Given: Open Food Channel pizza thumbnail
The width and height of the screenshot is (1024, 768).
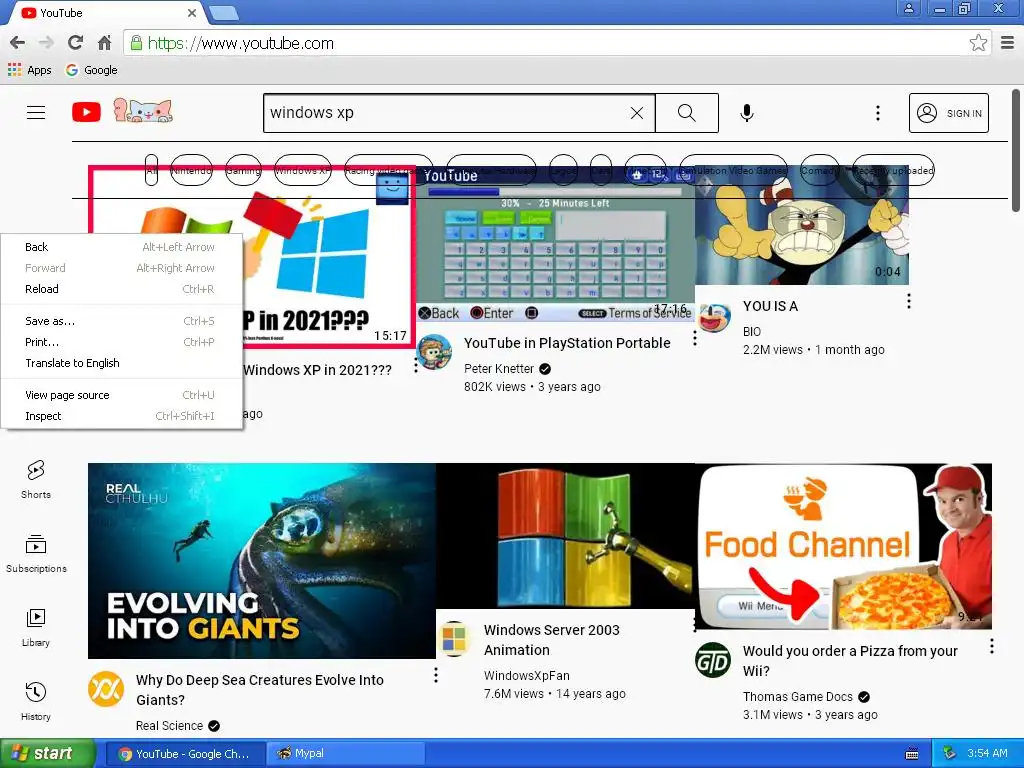Looking at the screenshot, I should tap(843, 547).
